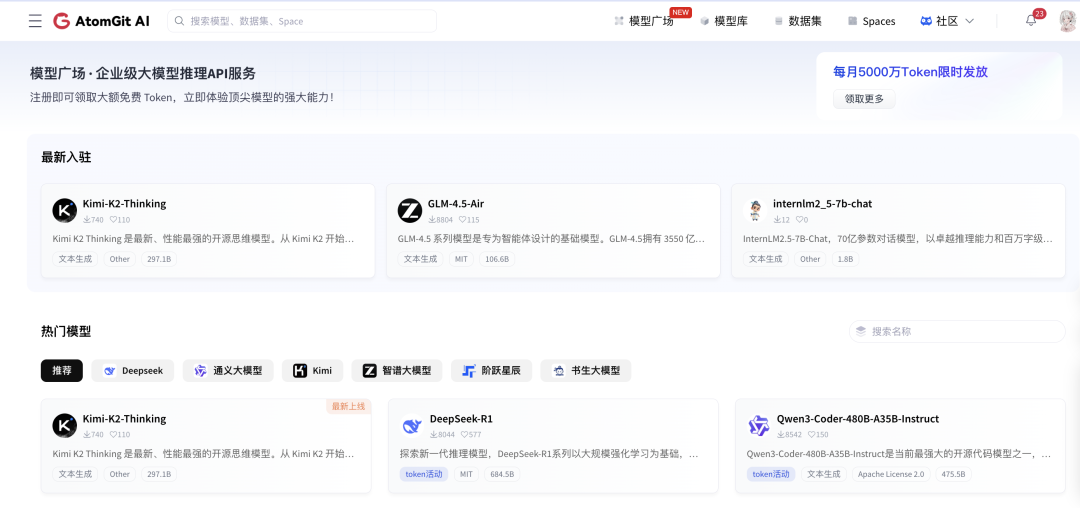This screenshot has height=508, width=1080.
Task: Click token活动 tag on Qwen3-Coder card
Action: pyautogui.click(x=771, y=474)
